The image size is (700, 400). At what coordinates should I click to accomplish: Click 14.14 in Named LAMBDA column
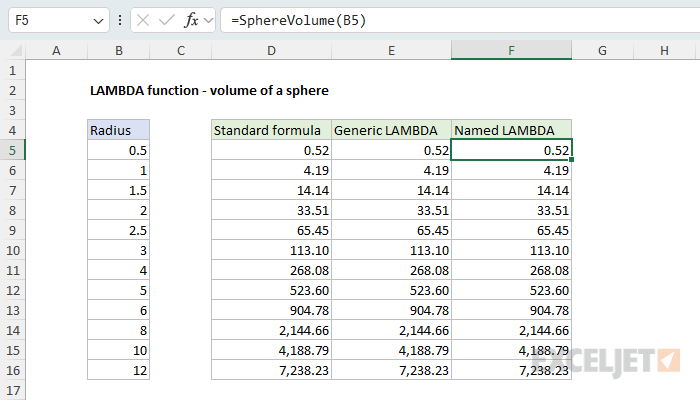coord(512,191)
